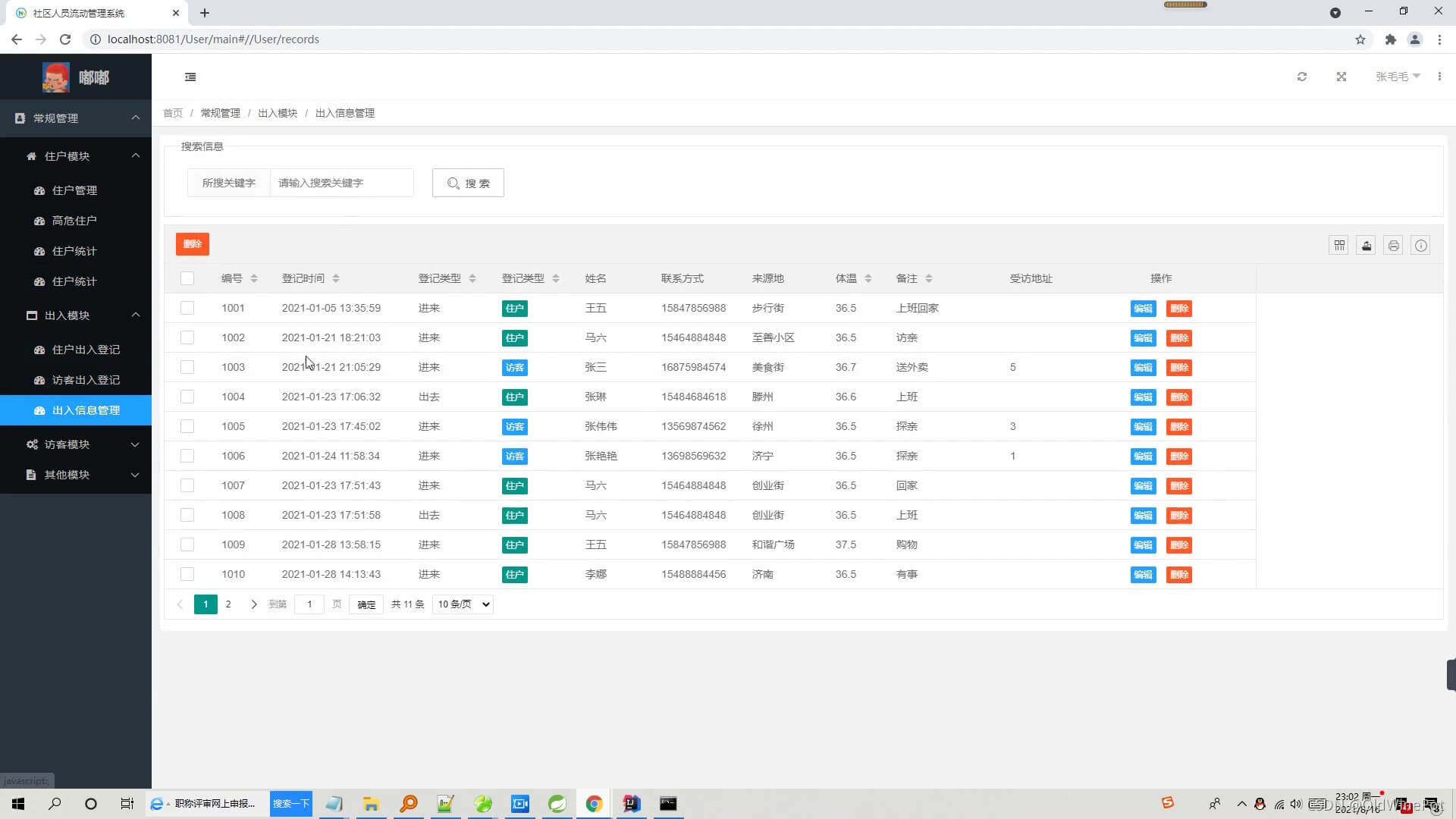Image resolution: width=1456 pixels, height=819 pixels.
Task: Click 出入模块 breadcrumb link
Action: [278, 113]
